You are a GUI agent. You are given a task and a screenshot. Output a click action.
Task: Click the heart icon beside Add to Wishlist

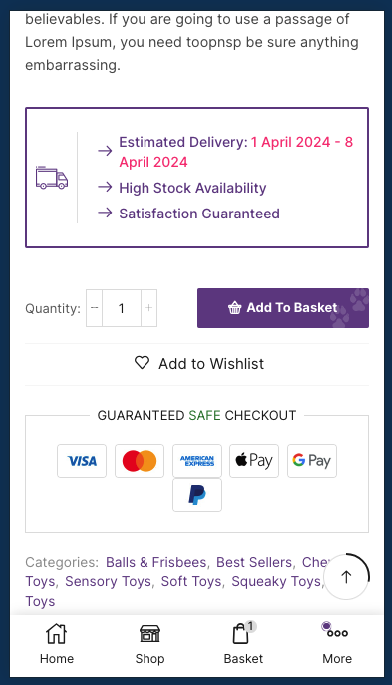[142, 363]
